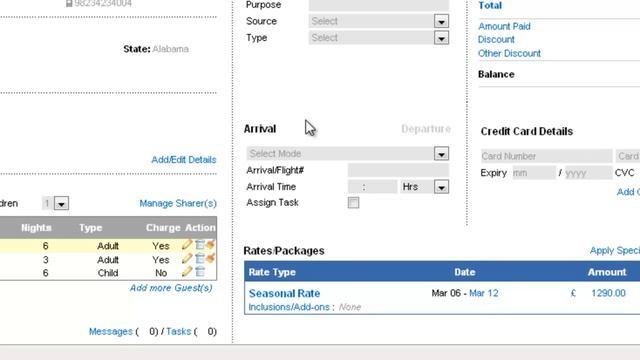
Task: Click Add more Guest(s) link
Action: coord(171,288)
